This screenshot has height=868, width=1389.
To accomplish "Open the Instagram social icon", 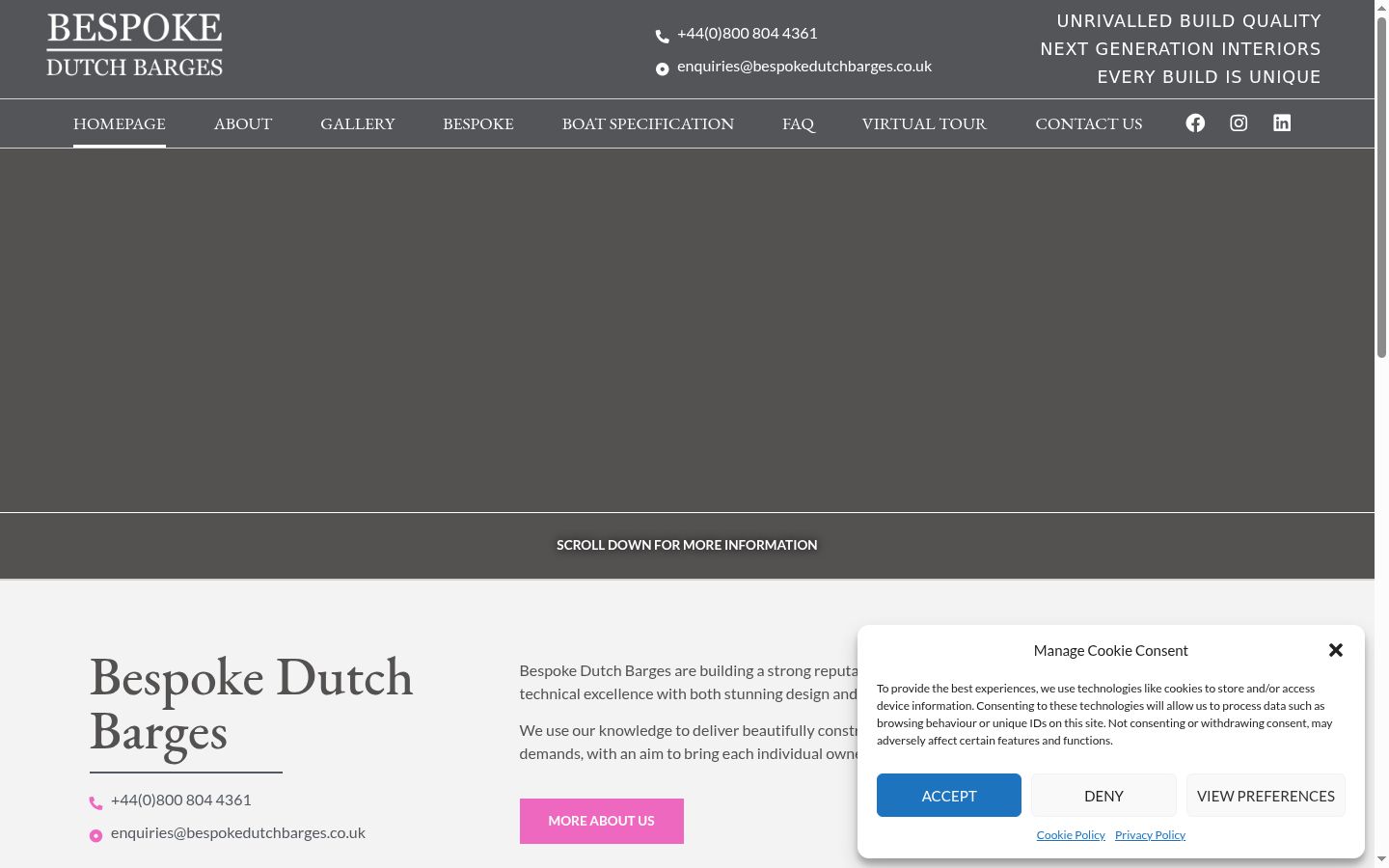I will point(1239,122).
